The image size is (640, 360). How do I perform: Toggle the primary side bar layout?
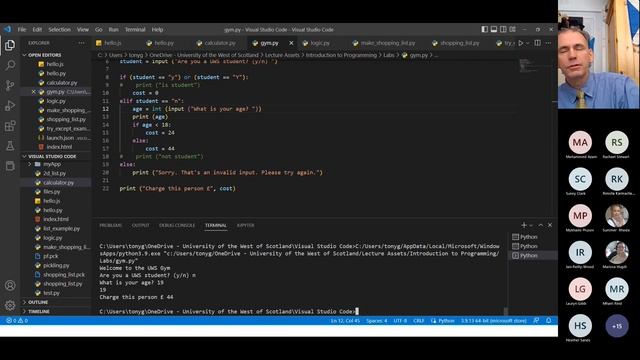484,29
